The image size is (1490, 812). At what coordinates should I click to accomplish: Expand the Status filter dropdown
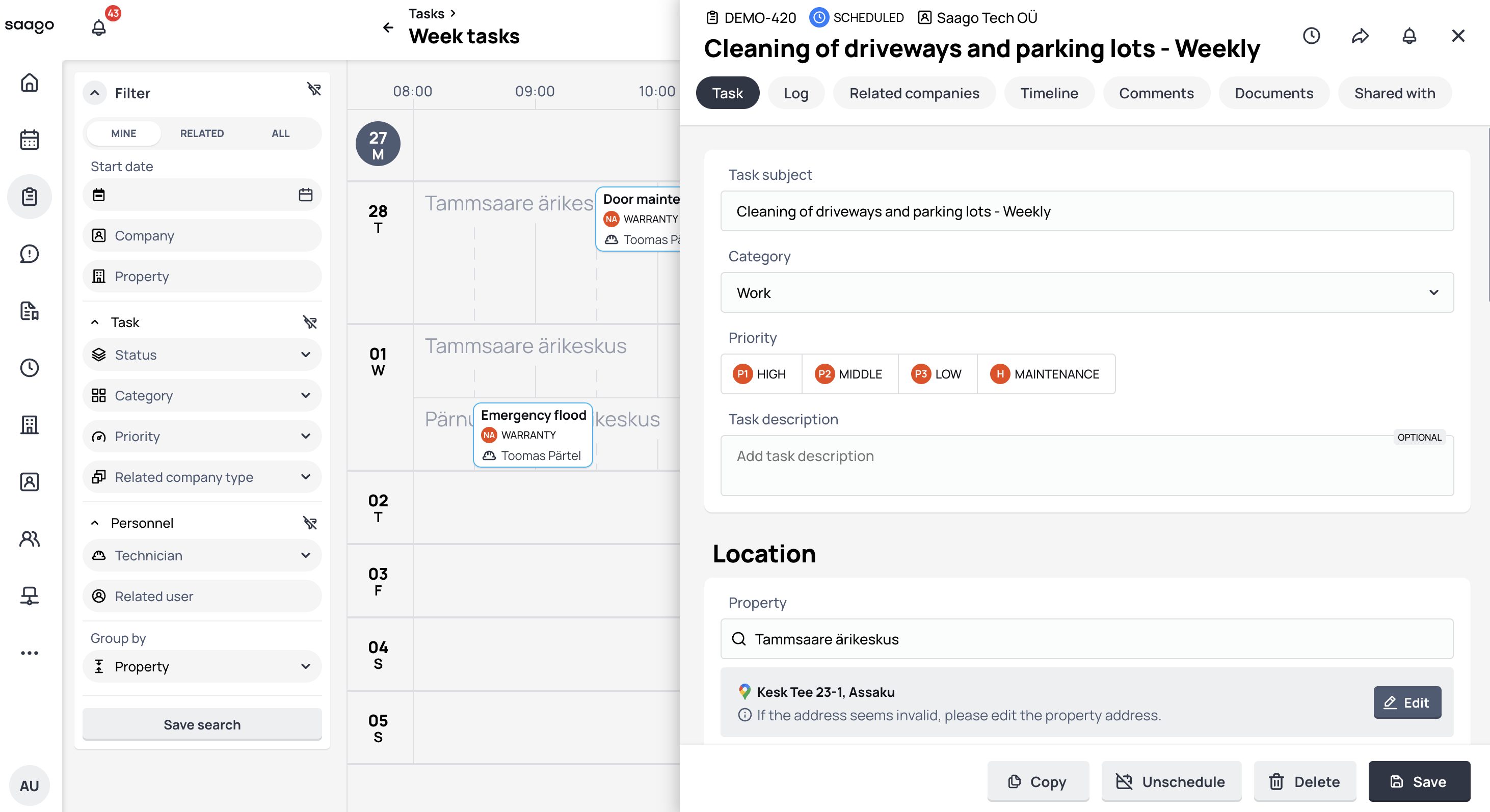pos(202,355)
